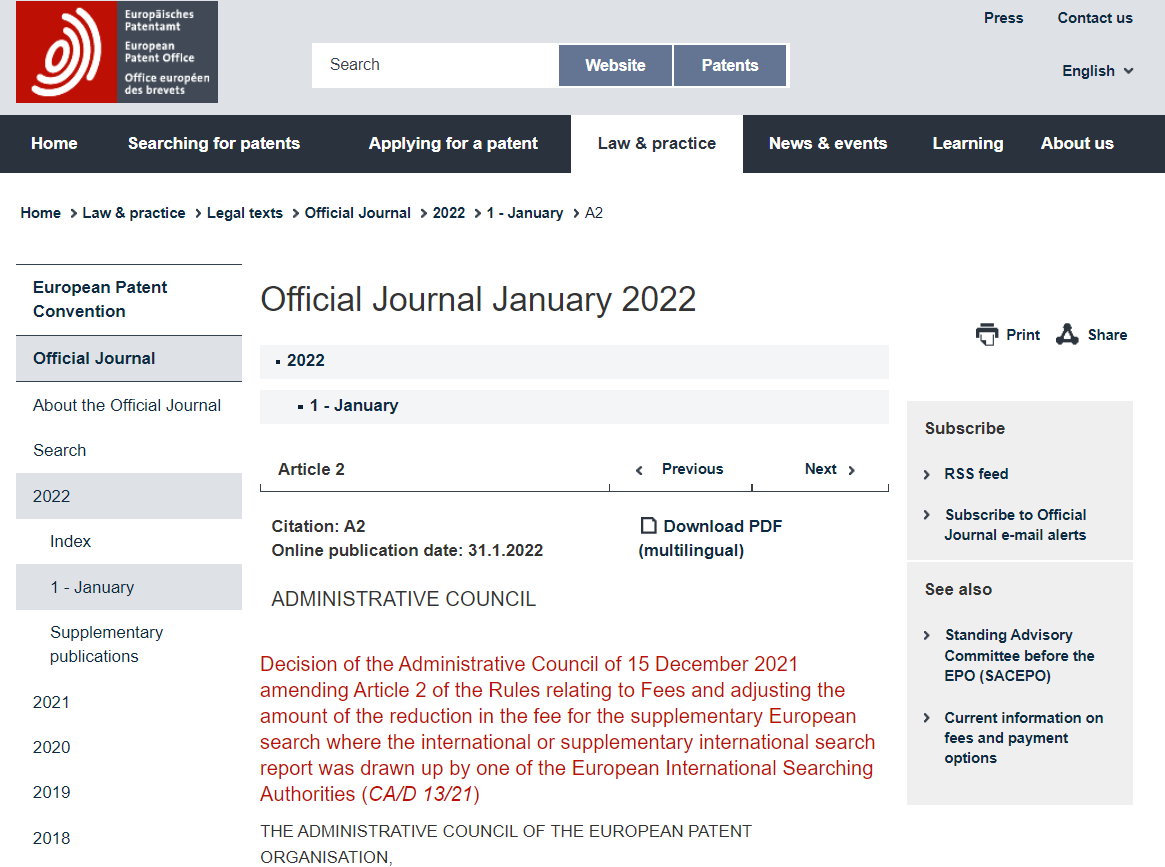The image size is (1165, 867).
Task: Click the Print icon
Action: coord(987,335)
